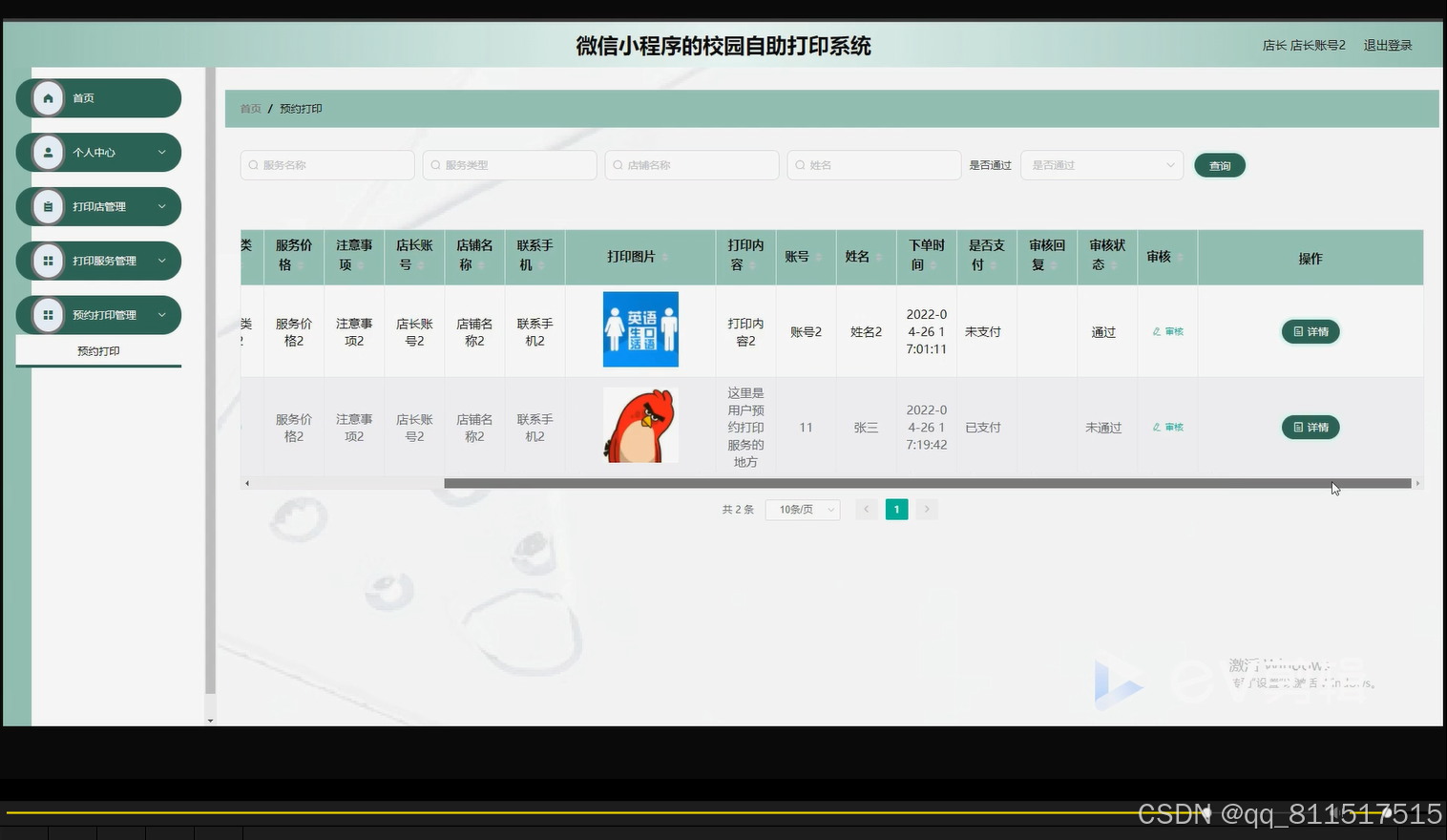Image resolution: width=1447 pixels, height=840 pixels.
Task: Select the 个人中心 user icon
Action: tap(48, 152)
